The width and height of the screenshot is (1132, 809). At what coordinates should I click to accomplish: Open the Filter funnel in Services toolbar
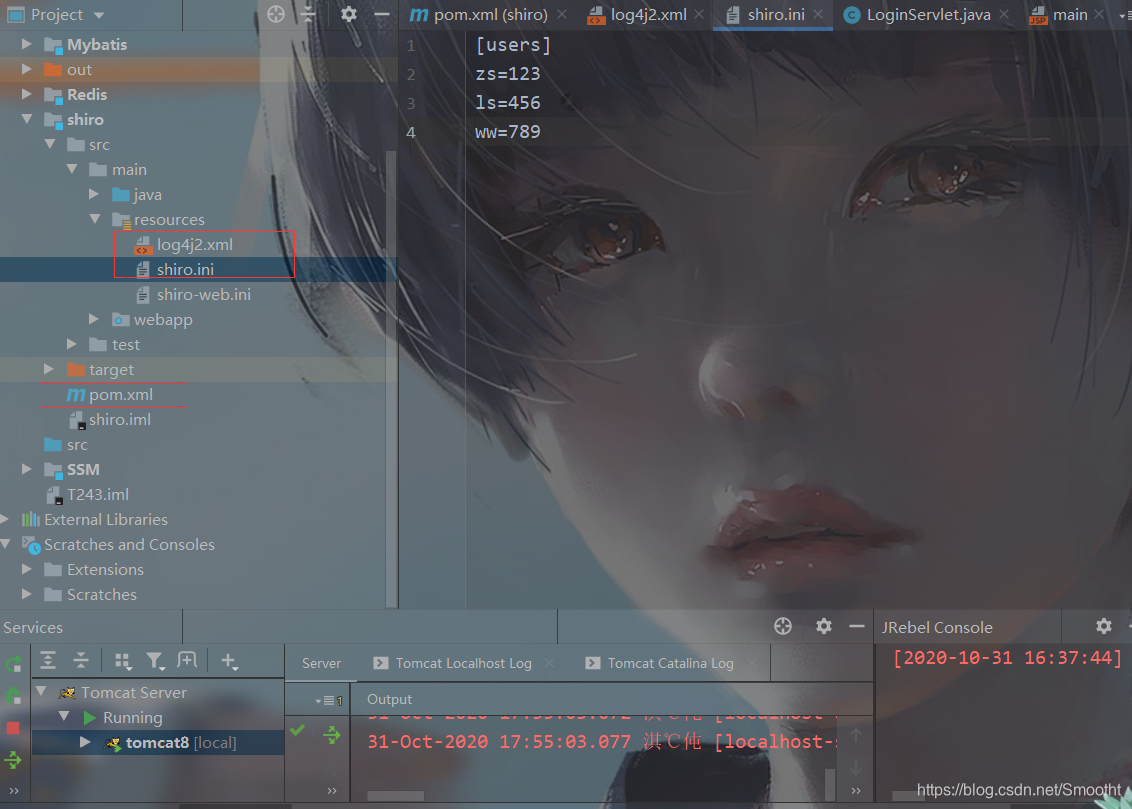tap(155, 661)
